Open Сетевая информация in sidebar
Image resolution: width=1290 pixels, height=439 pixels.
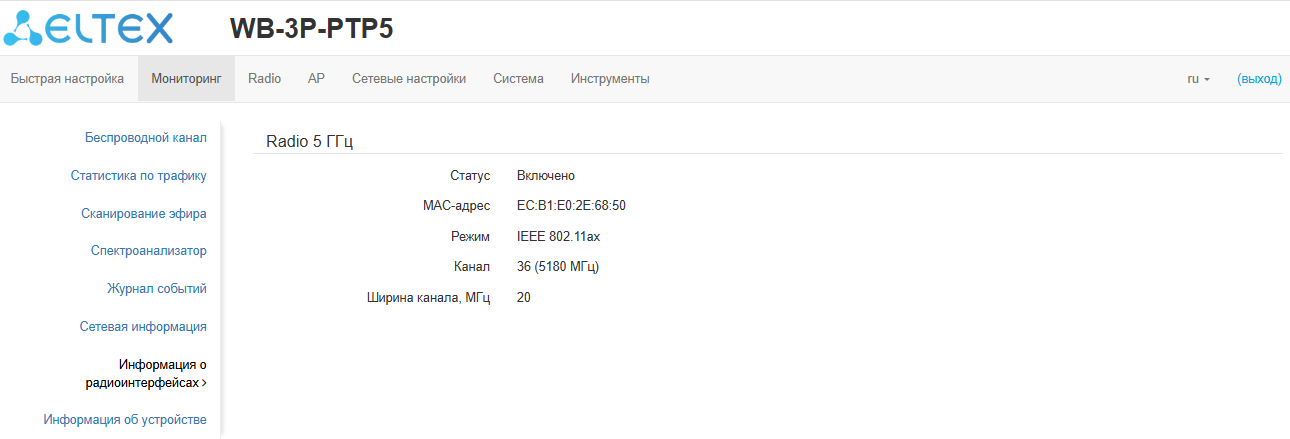click(143, 326)
